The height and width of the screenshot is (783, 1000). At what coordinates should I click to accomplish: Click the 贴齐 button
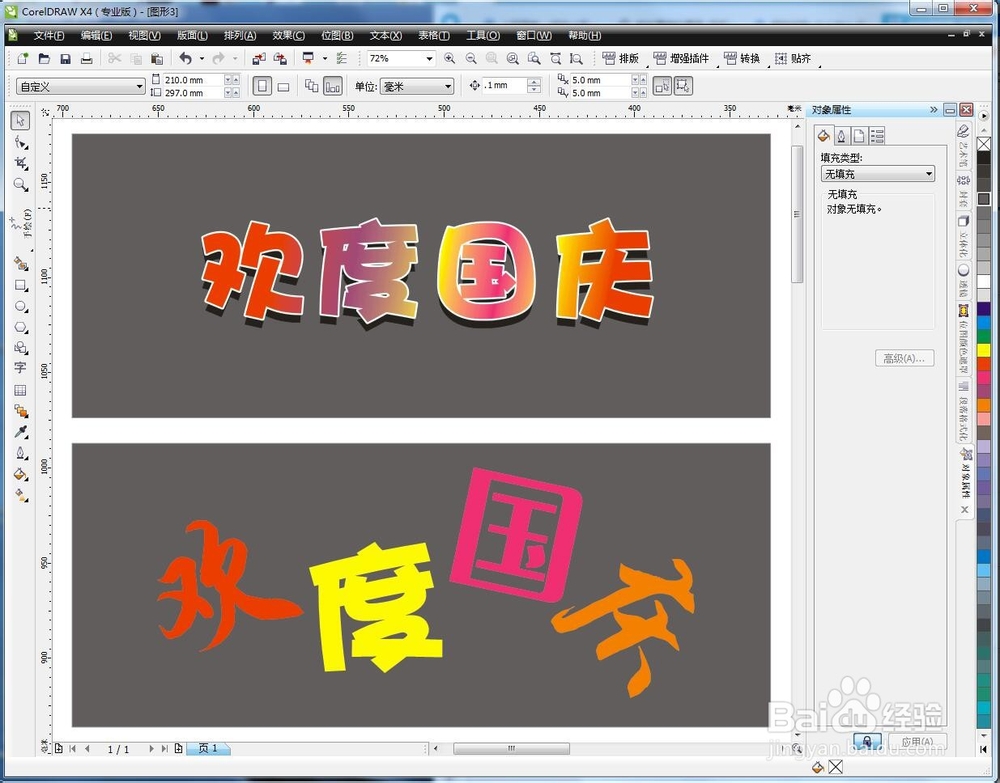[793, 59]
